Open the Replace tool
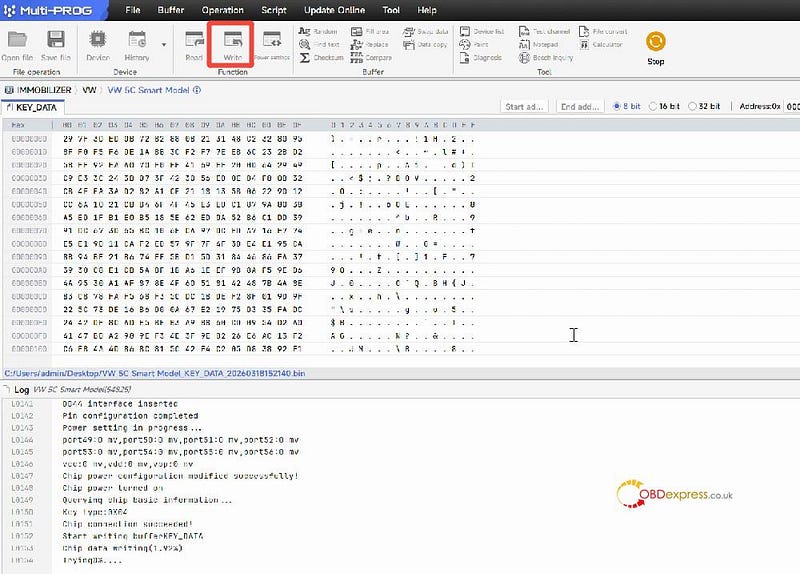Image resolution: width=800 pixels, height=574 pixels. click(369, 44)
